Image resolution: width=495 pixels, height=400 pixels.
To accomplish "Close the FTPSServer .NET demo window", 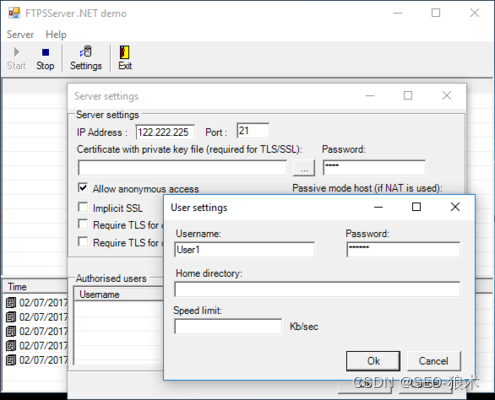I will pos(475,13).
